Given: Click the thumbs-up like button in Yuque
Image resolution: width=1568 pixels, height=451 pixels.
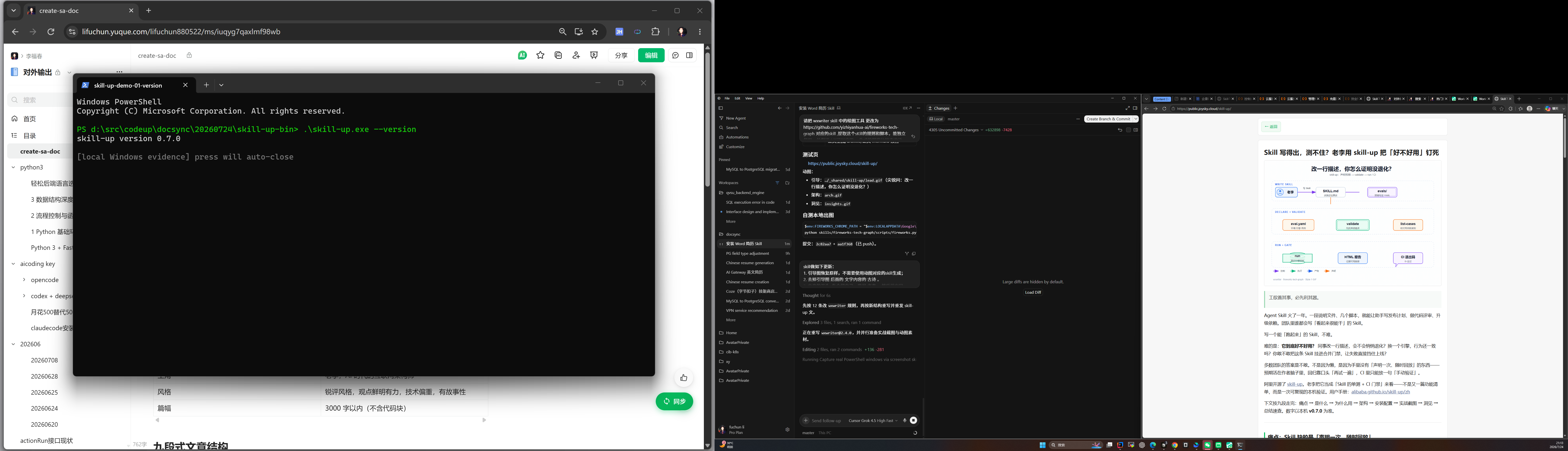Looking at the screenshot, I should tap(684, 378).
